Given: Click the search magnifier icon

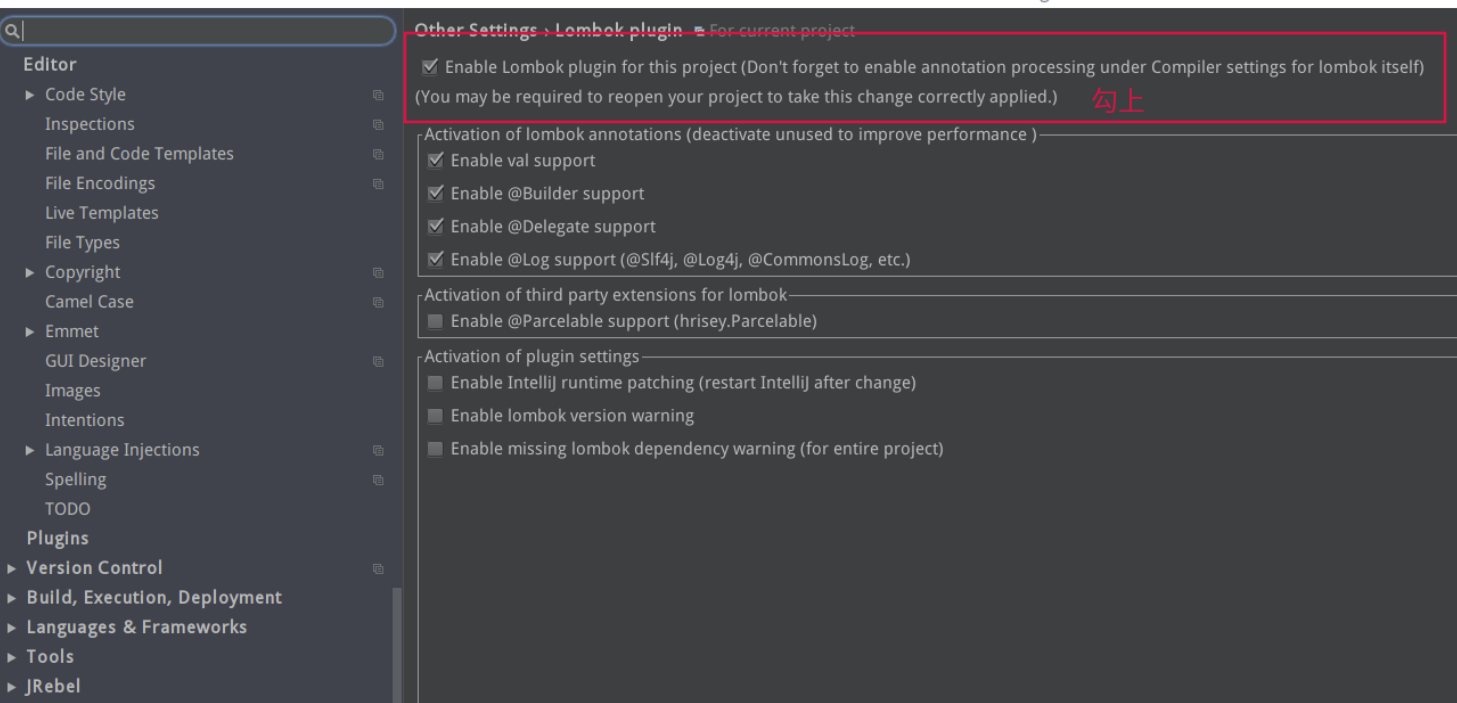Looking at the screenshot, I should click(11, 32).
